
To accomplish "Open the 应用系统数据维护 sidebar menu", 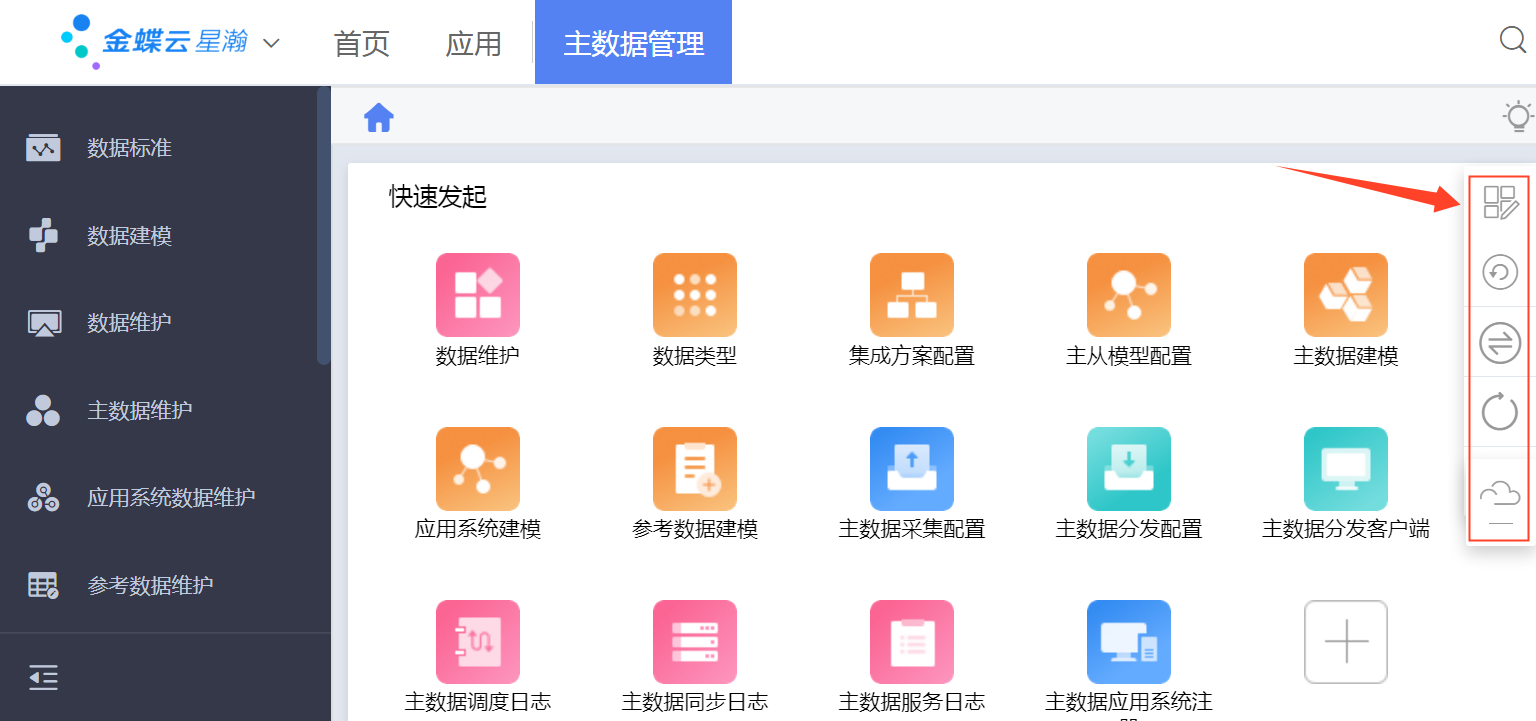I will (165, 497).
